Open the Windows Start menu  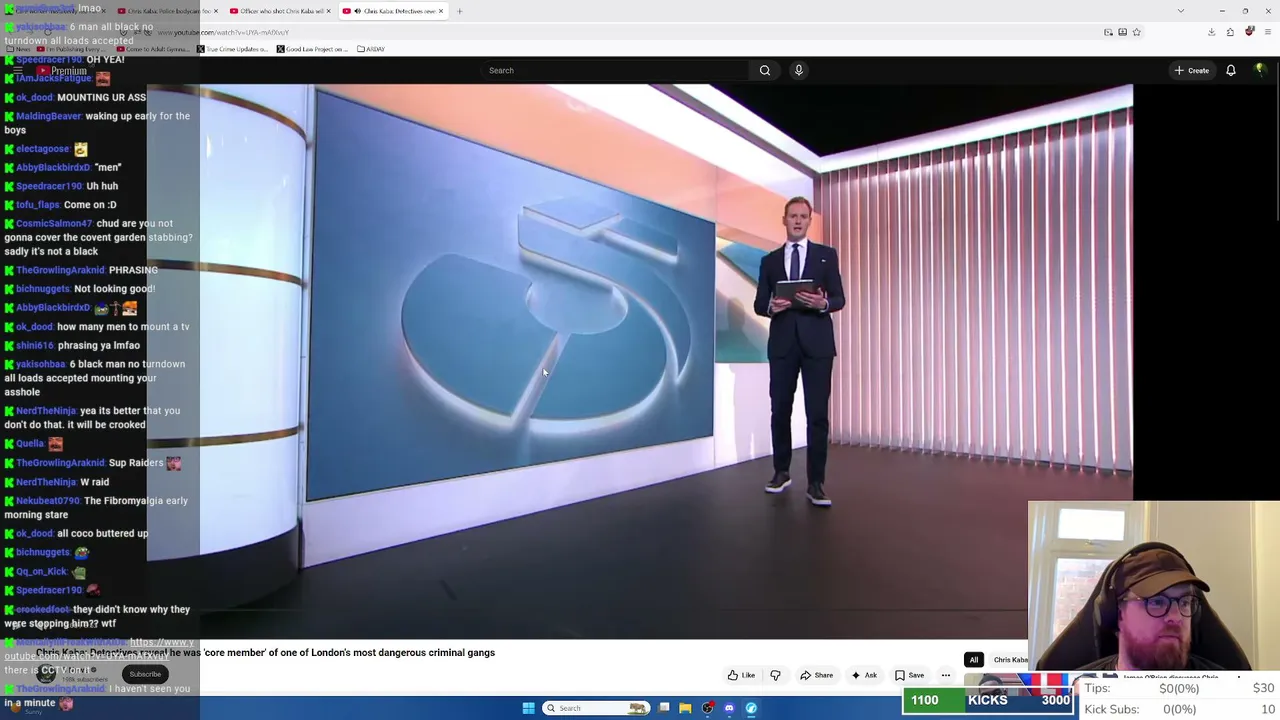point(528,708)
